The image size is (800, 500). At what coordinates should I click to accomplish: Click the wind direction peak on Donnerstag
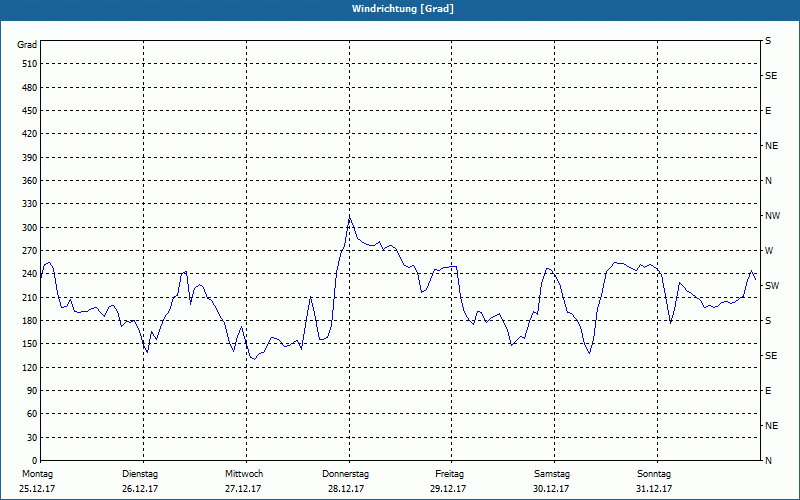(x=349, y=217)
